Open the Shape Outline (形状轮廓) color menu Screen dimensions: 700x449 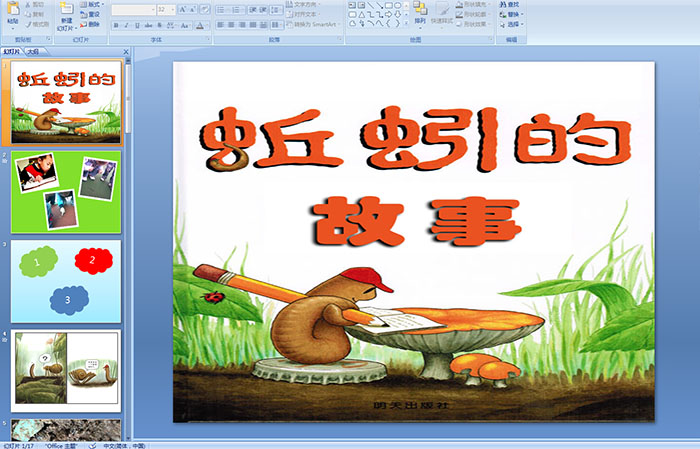[474, 14]
